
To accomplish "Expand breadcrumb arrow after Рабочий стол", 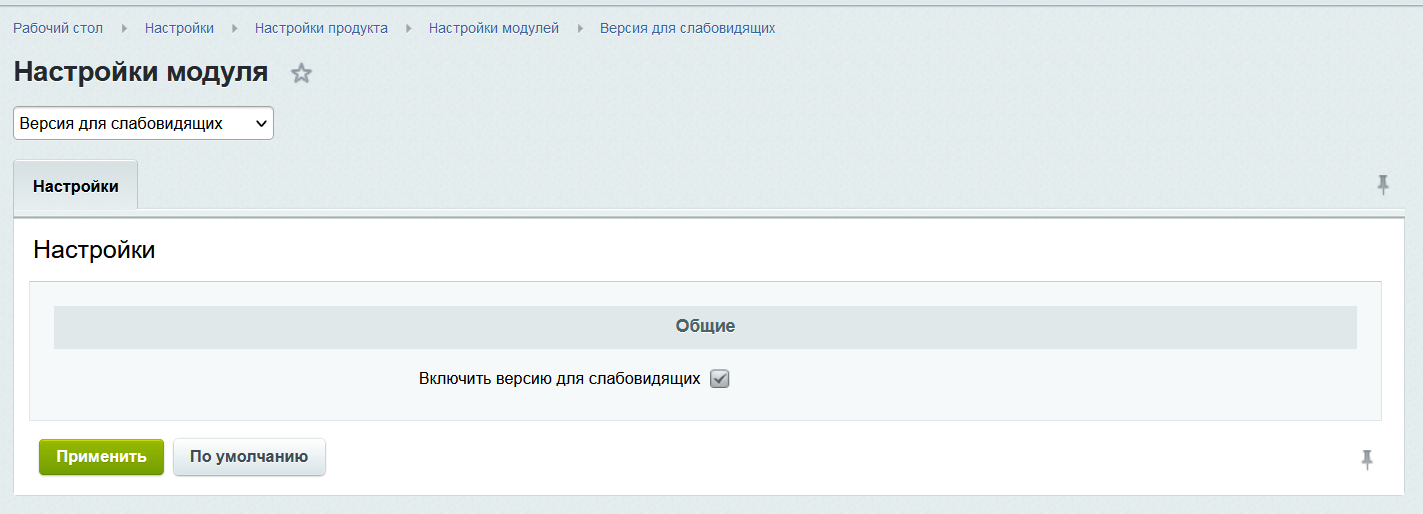I will pos(124,28).
